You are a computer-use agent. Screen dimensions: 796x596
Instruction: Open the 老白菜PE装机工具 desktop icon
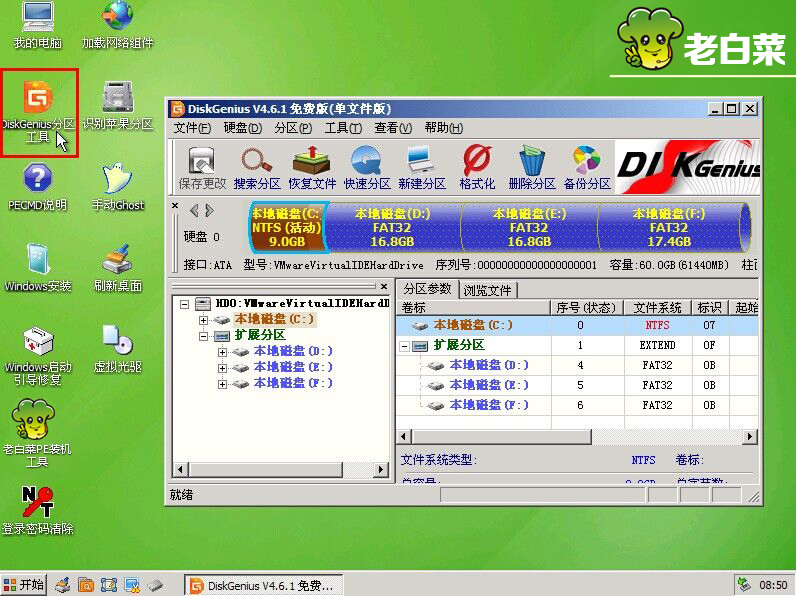click(x=37, y=433)
